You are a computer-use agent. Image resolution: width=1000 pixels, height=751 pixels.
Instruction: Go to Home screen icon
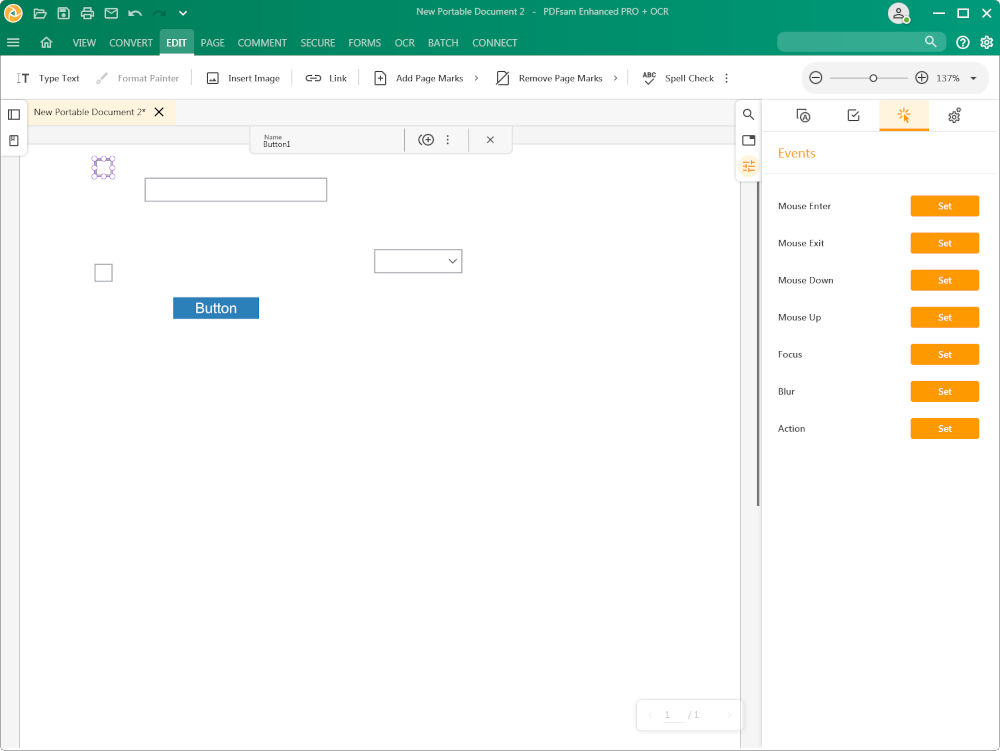coord(46,43)
